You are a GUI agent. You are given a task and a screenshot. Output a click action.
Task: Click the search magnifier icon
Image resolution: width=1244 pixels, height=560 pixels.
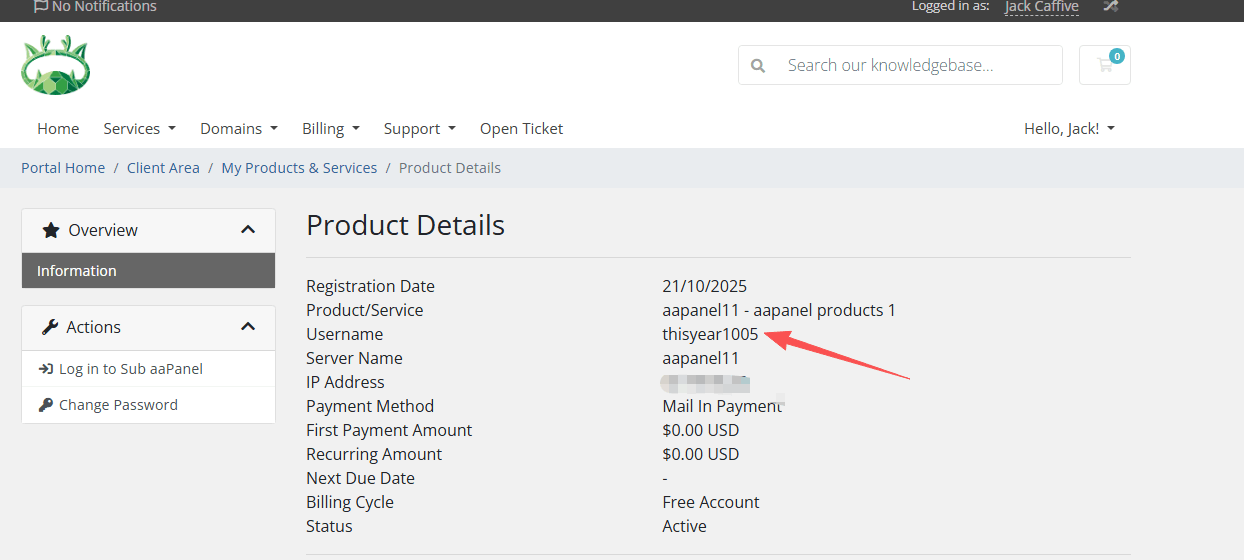point(758,66)
